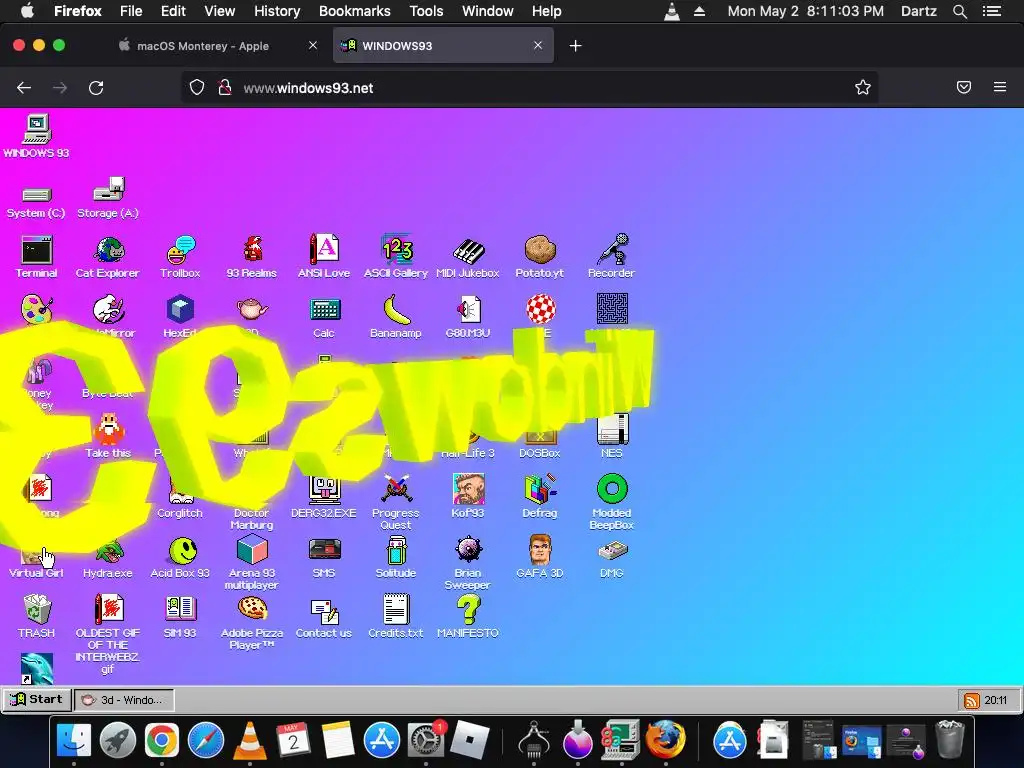
Task: Open the View menu
Action: click(x=219, y=11)
